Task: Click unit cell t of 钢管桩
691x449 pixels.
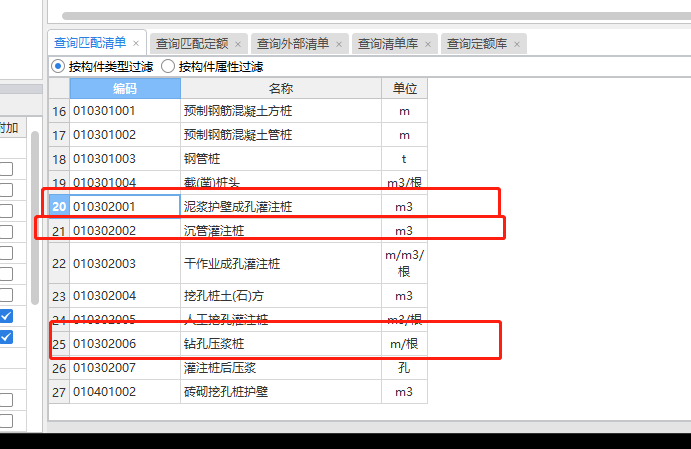Action: tap(405, 159)
